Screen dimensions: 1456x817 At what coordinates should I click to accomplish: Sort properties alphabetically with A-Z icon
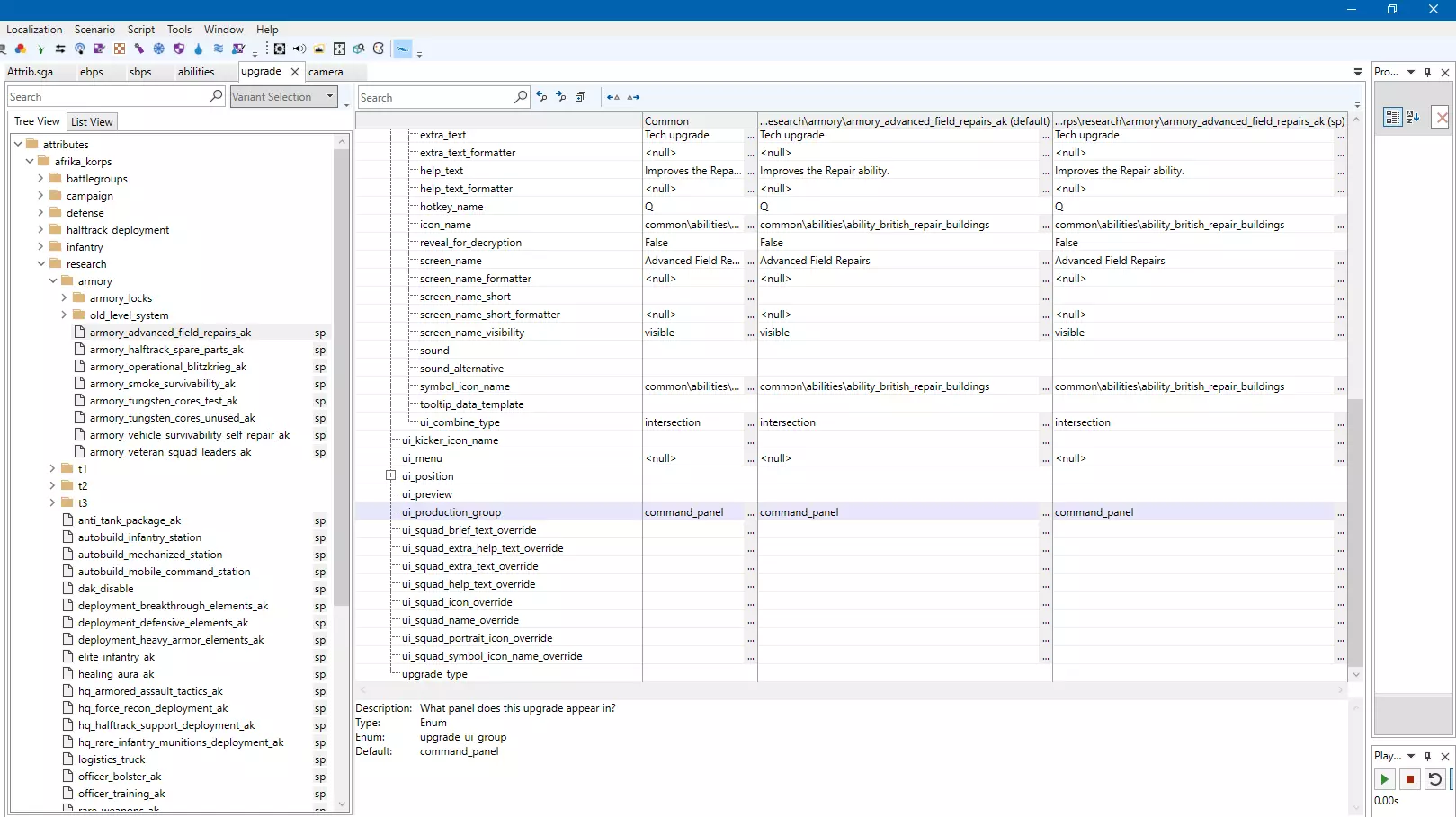[1413, 117]
